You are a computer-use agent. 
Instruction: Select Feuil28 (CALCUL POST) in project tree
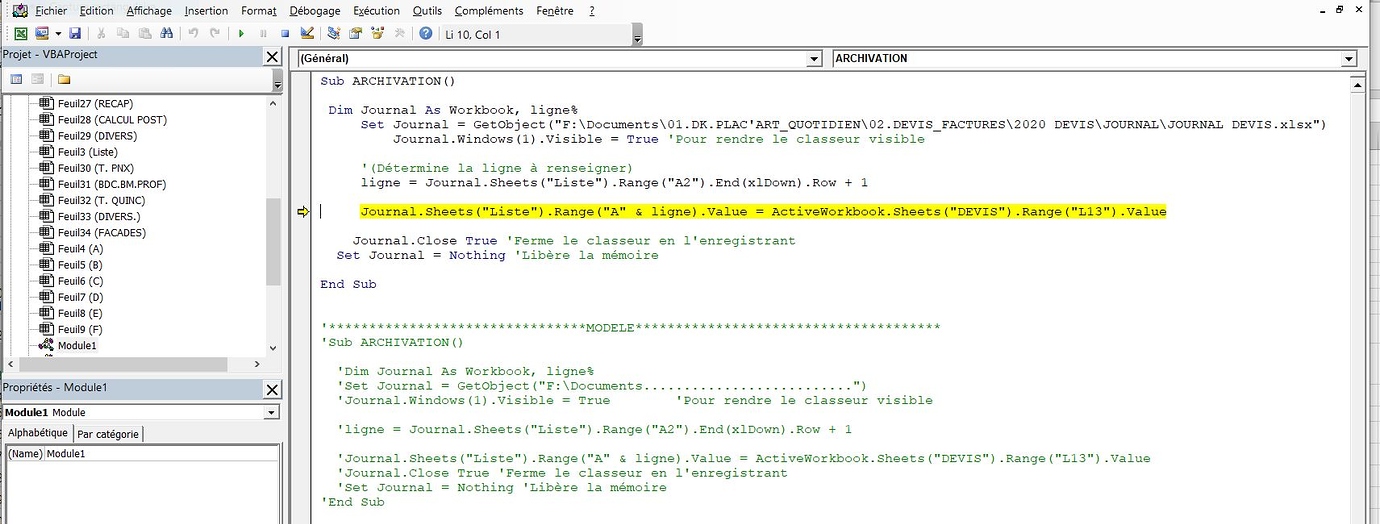112,119
